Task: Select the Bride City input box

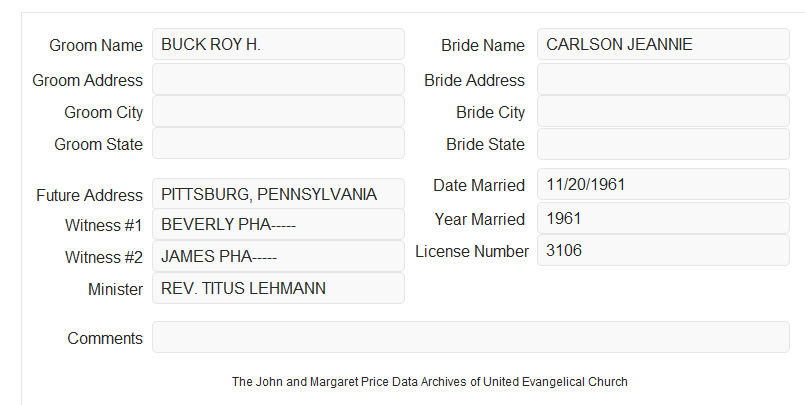Action: click(x=663, y=111)
